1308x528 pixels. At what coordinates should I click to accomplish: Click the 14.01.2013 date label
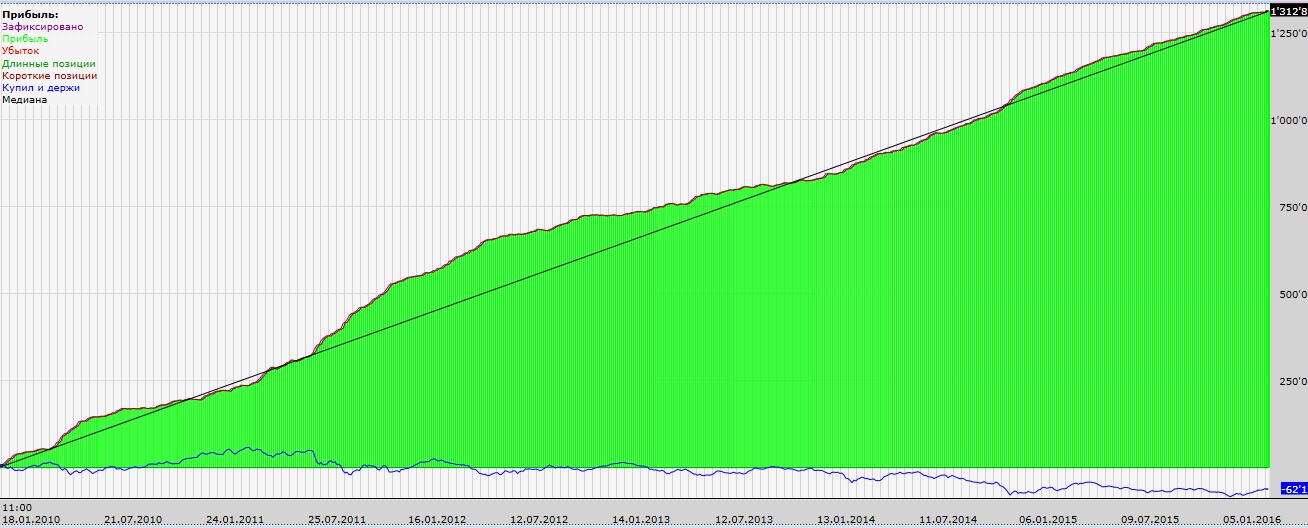[x=642, y=520]
